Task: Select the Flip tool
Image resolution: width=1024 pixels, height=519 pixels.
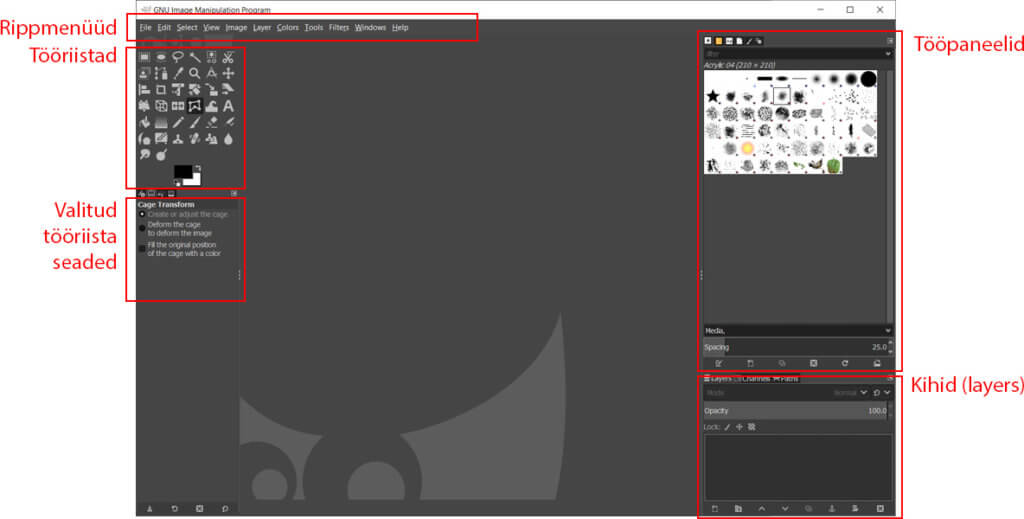Action: point(178,106)
